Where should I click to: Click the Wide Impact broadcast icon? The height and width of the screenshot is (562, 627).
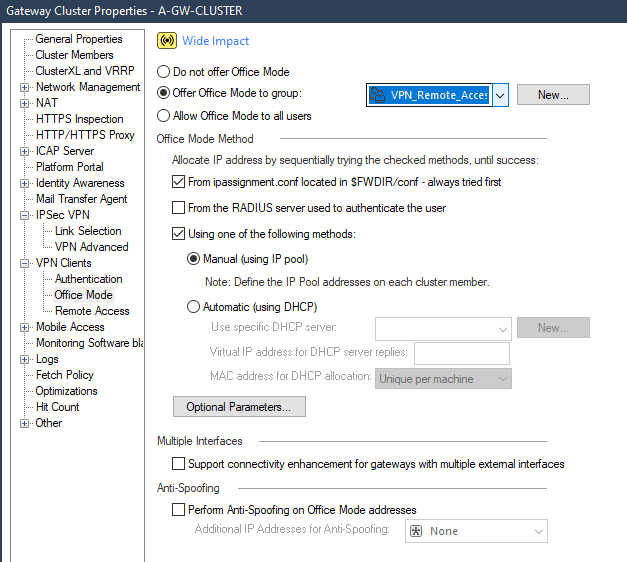(x=167, y=41)
